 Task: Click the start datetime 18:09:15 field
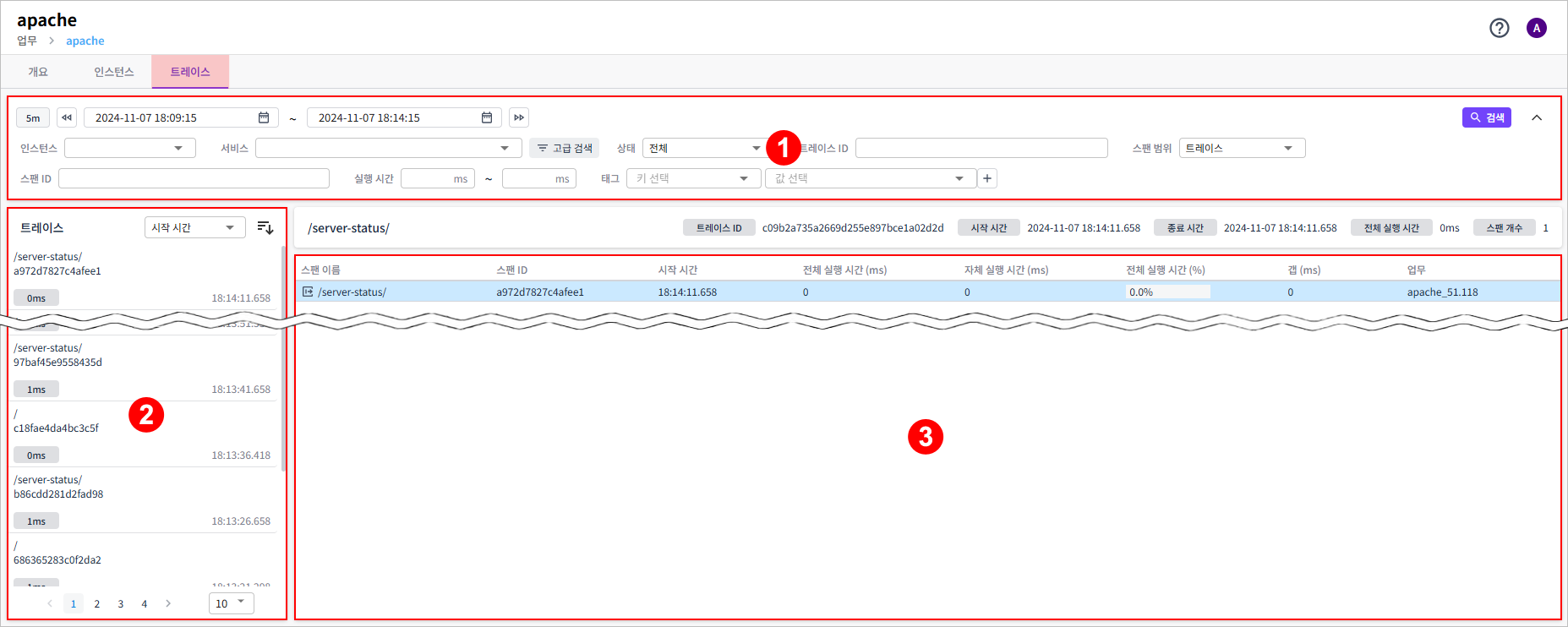tap(181, 117)
